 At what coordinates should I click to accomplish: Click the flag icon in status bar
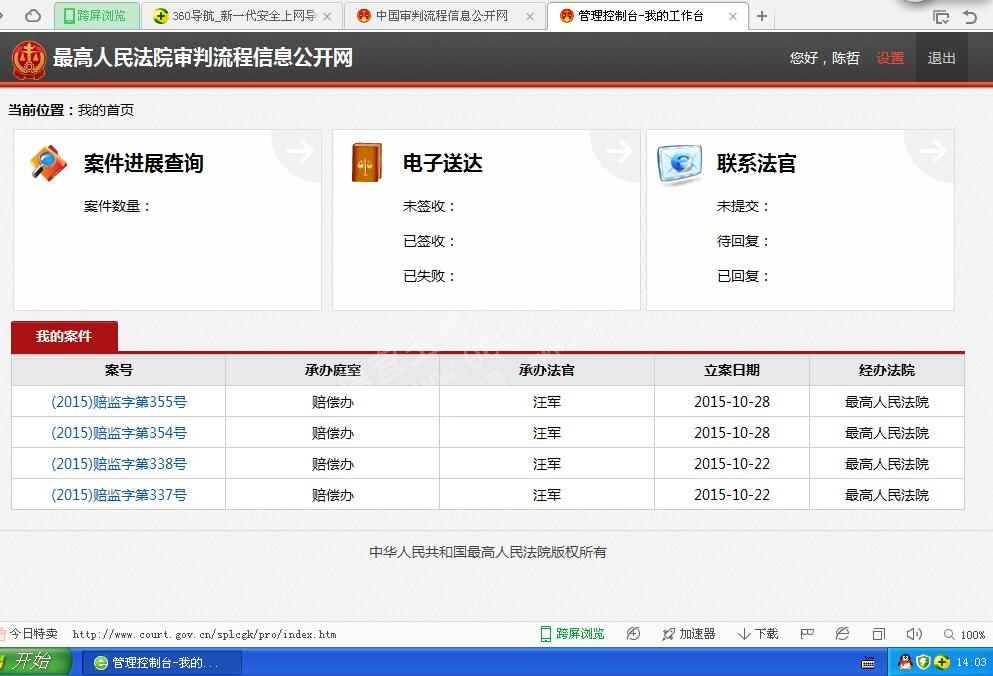(807, 634)
